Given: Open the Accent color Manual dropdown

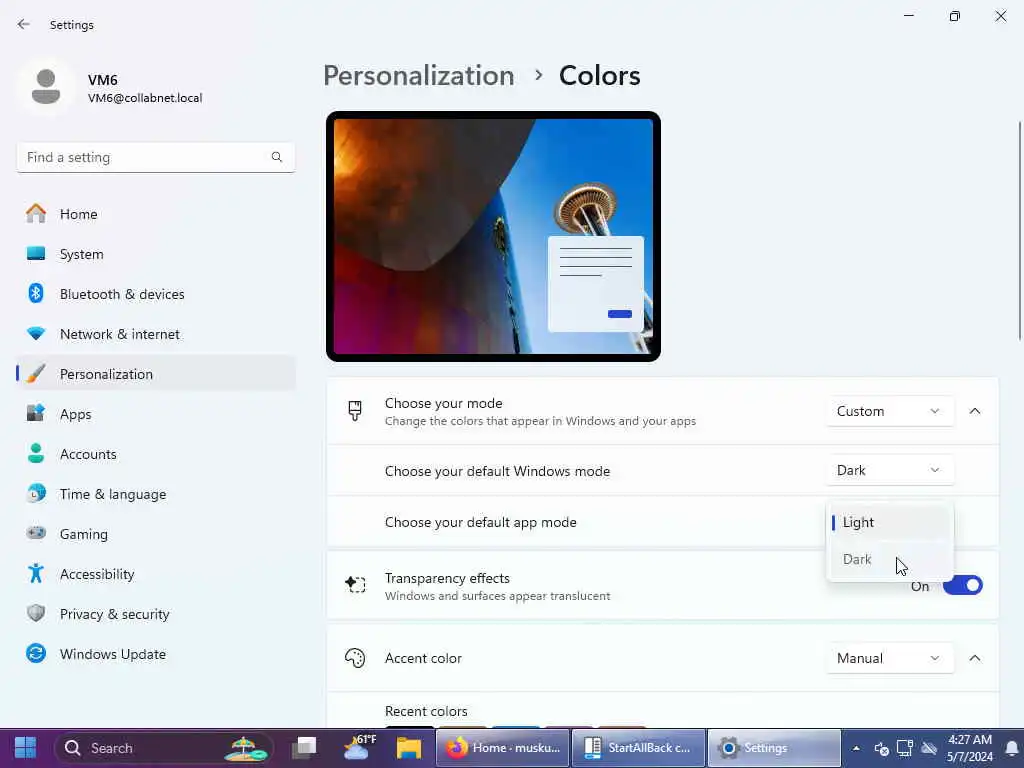Looking at the screenshot, I should pos(889,658).
